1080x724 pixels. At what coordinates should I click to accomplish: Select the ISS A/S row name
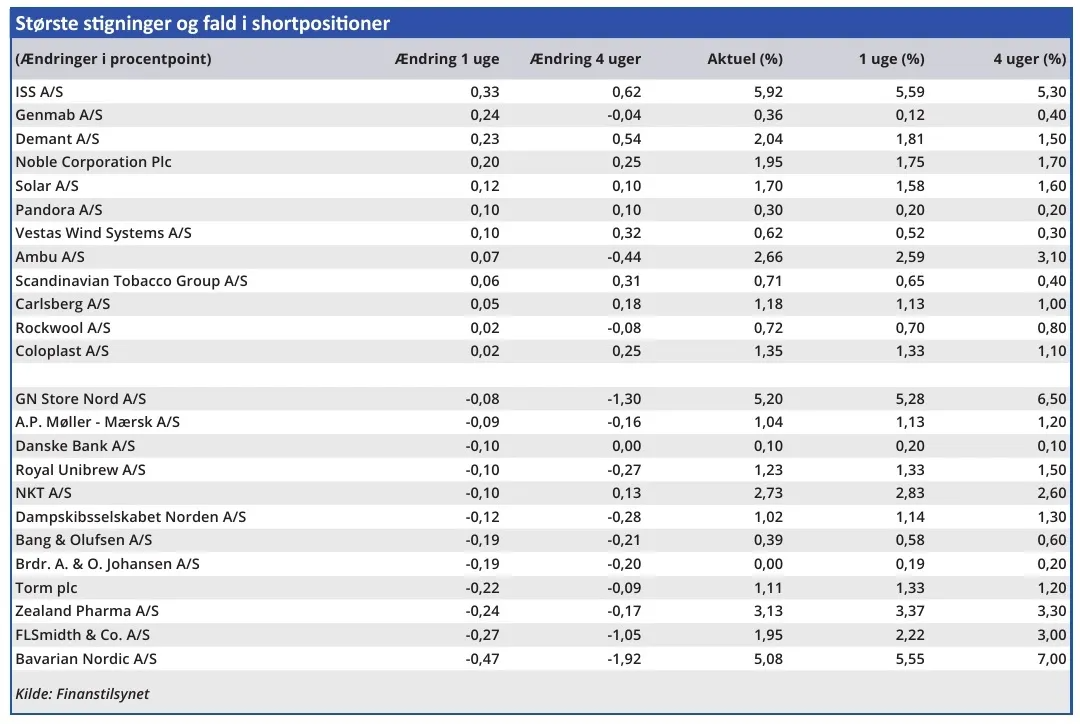point(41,91)
